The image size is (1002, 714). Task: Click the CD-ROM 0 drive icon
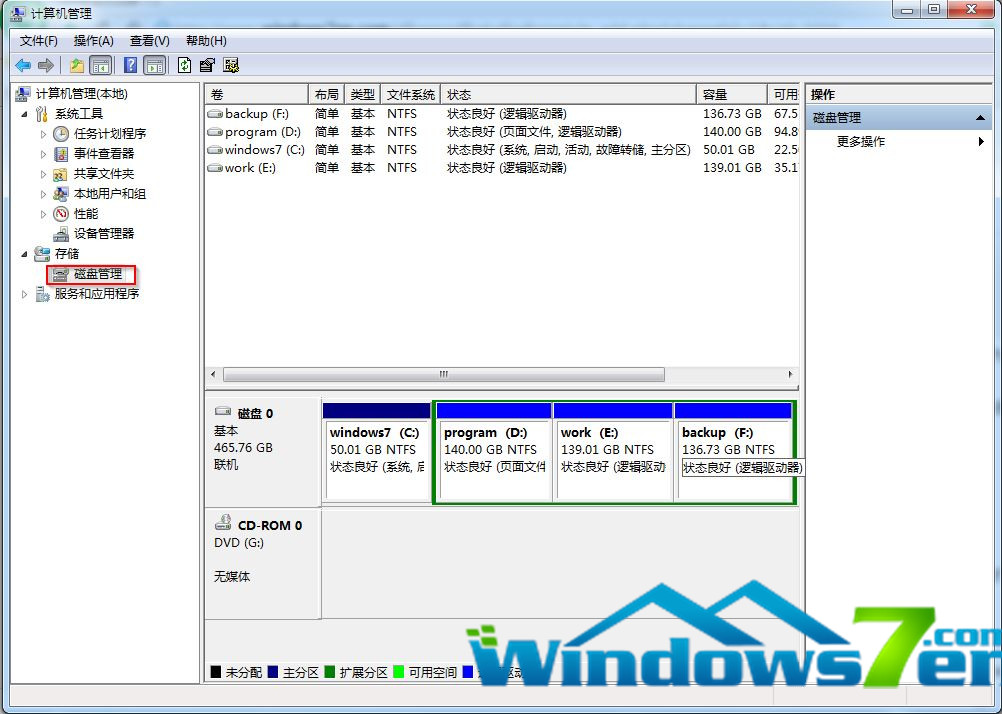tap(224, 522)
